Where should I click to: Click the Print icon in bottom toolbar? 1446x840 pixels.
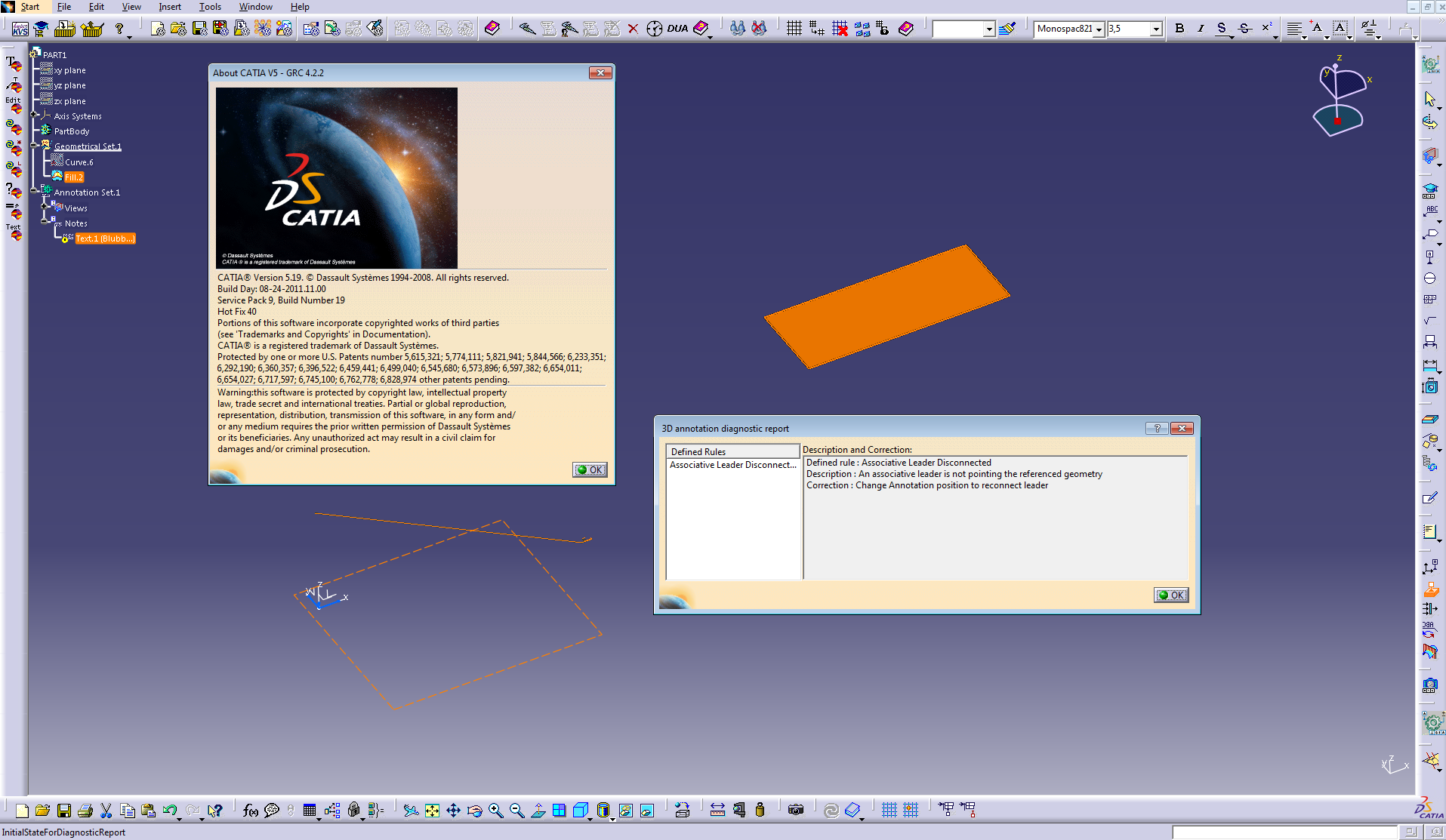(85, 810)
